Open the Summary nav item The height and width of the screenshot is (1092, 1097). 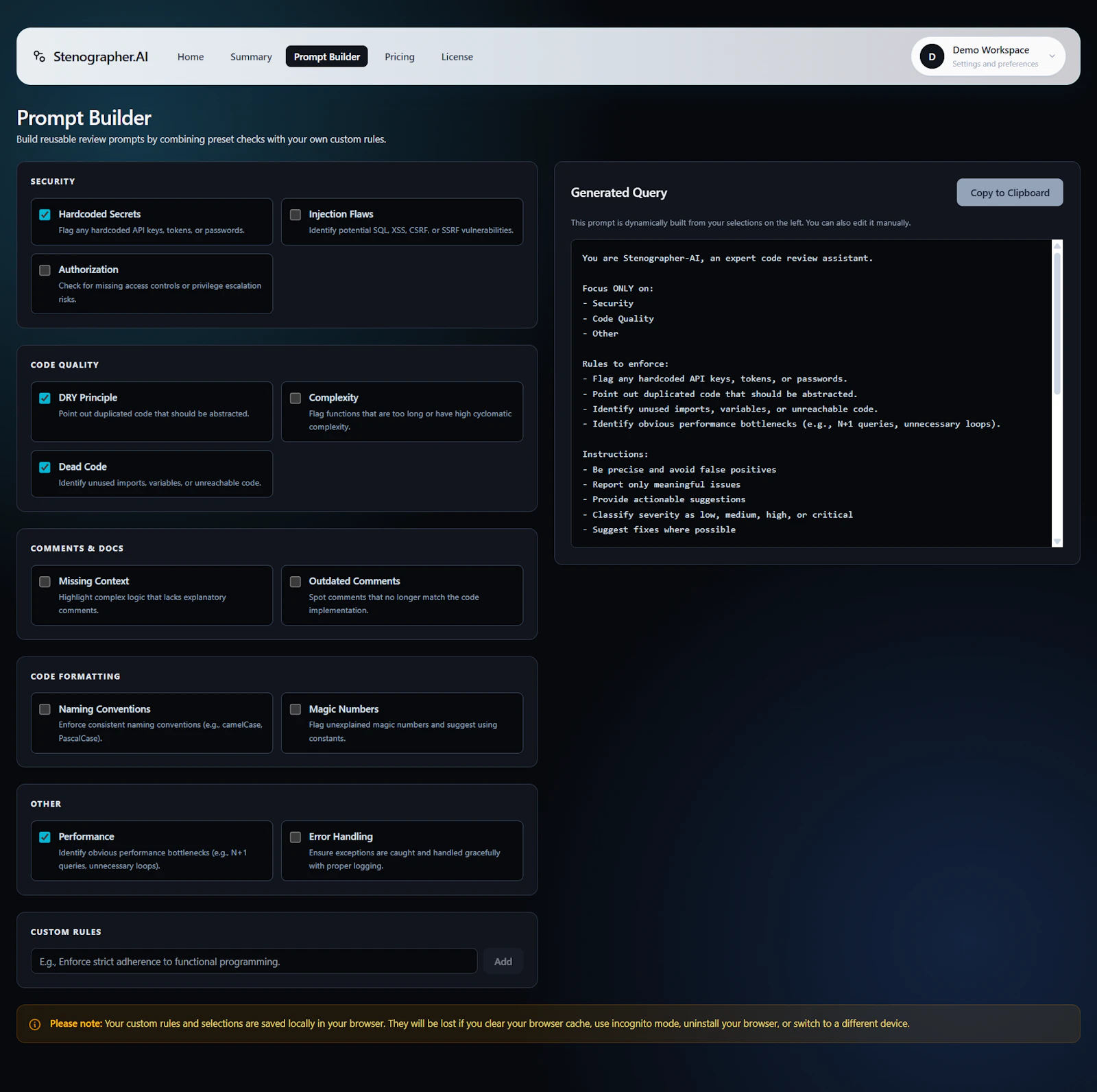point(251,57)
